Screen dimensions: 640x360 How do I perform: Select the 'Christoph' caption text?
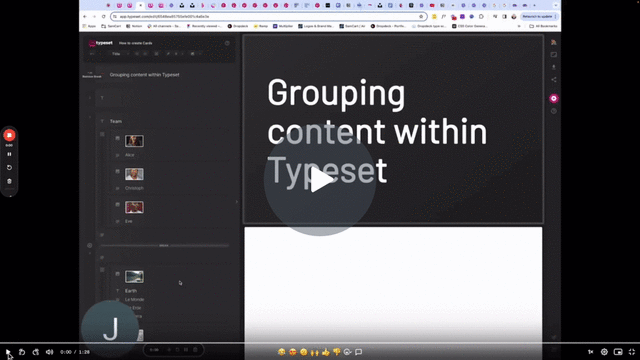[134, 188]
